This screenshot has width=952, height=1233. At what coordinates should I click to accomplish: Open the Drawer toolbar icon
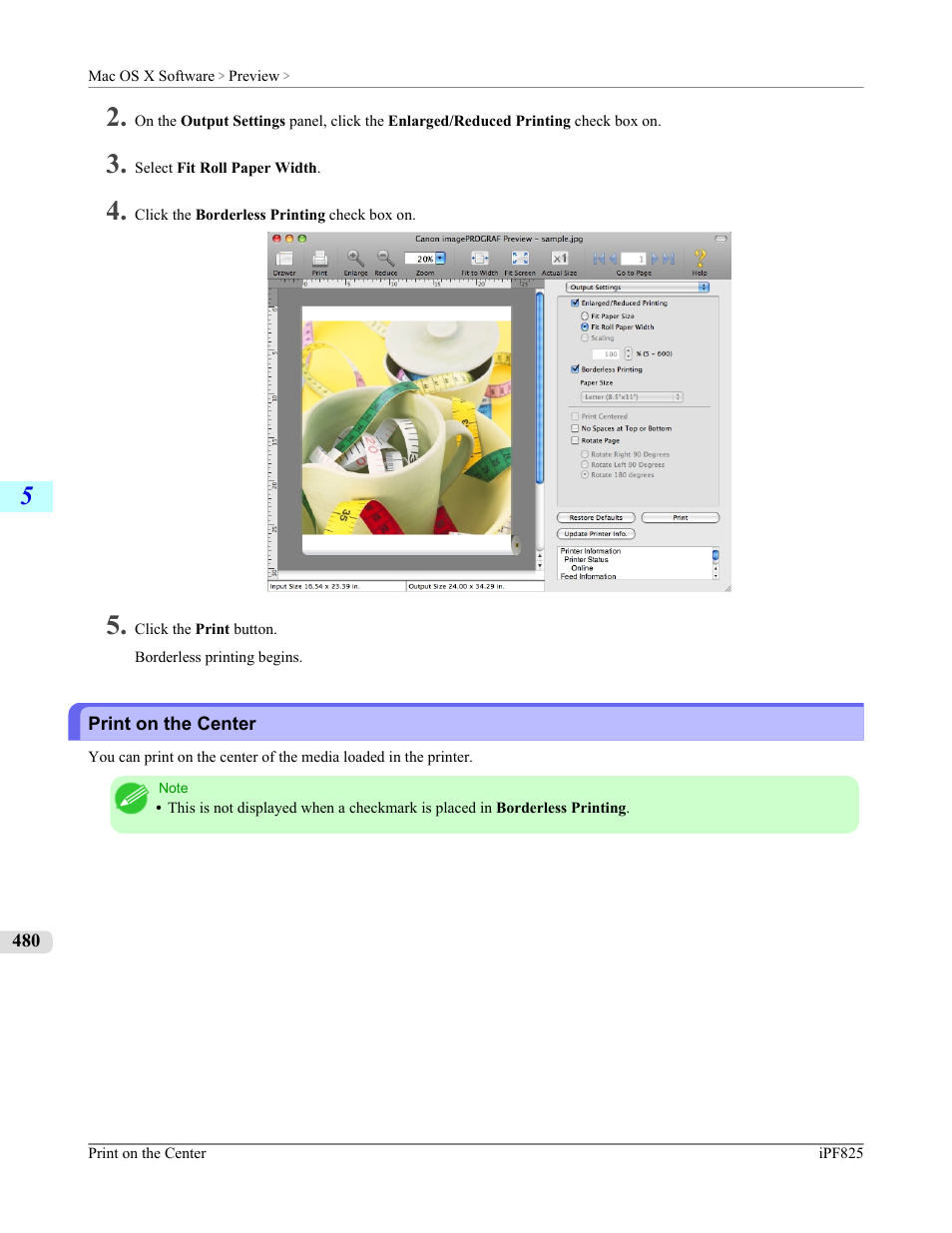pos(284,259)
